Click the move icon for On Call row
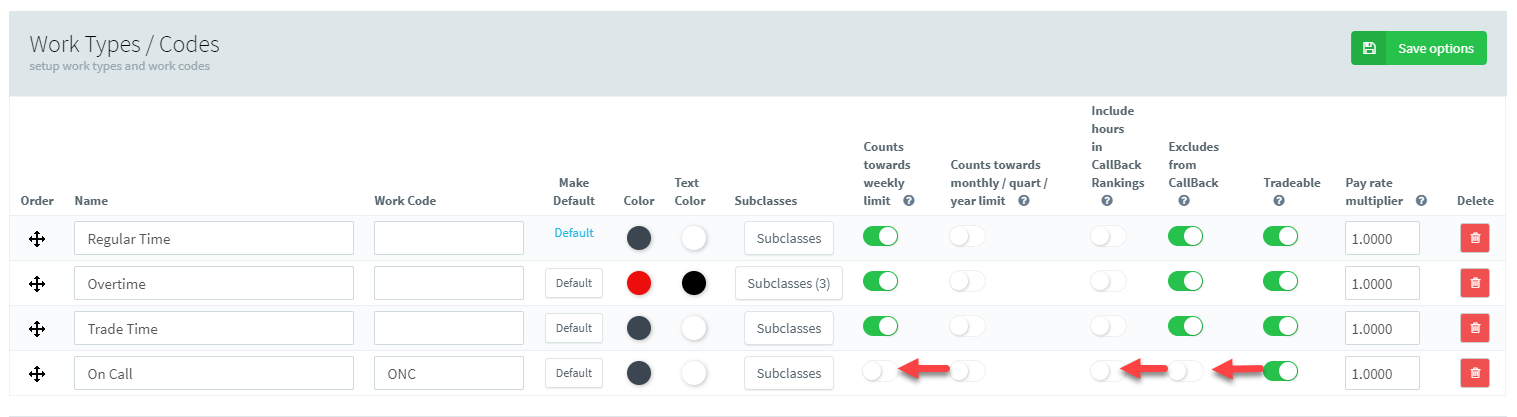1517x417 pixels. click(37, 373)
